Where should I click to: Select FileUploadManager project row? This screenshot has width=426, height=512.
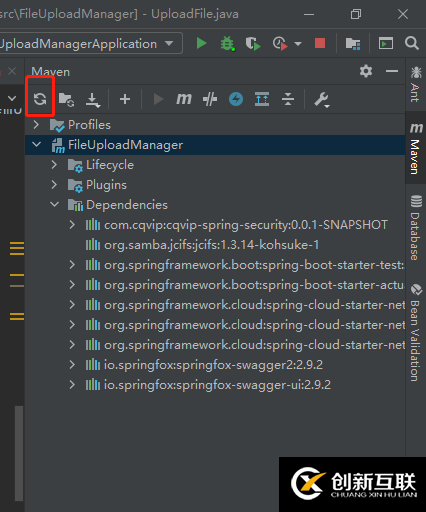(x=215, y=145)
